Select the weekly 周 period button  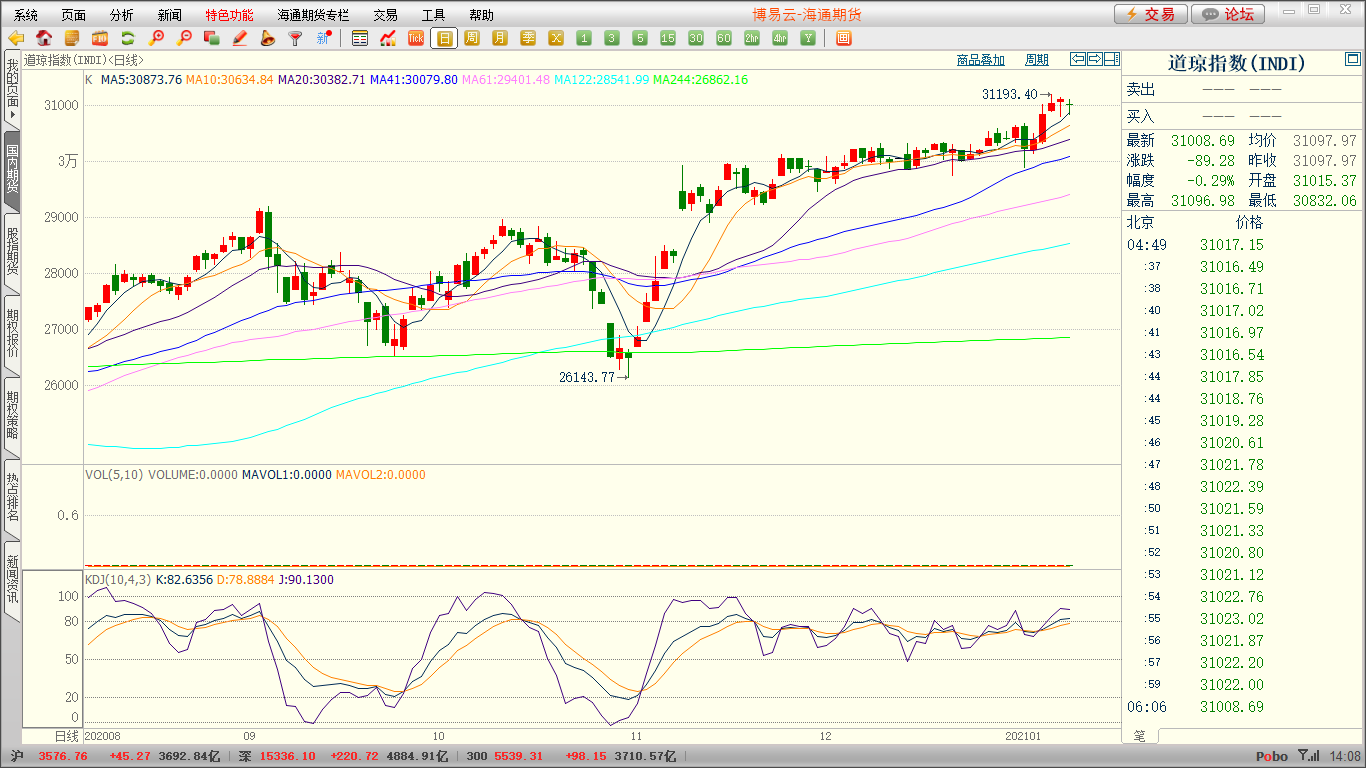[x=472, y=38]
